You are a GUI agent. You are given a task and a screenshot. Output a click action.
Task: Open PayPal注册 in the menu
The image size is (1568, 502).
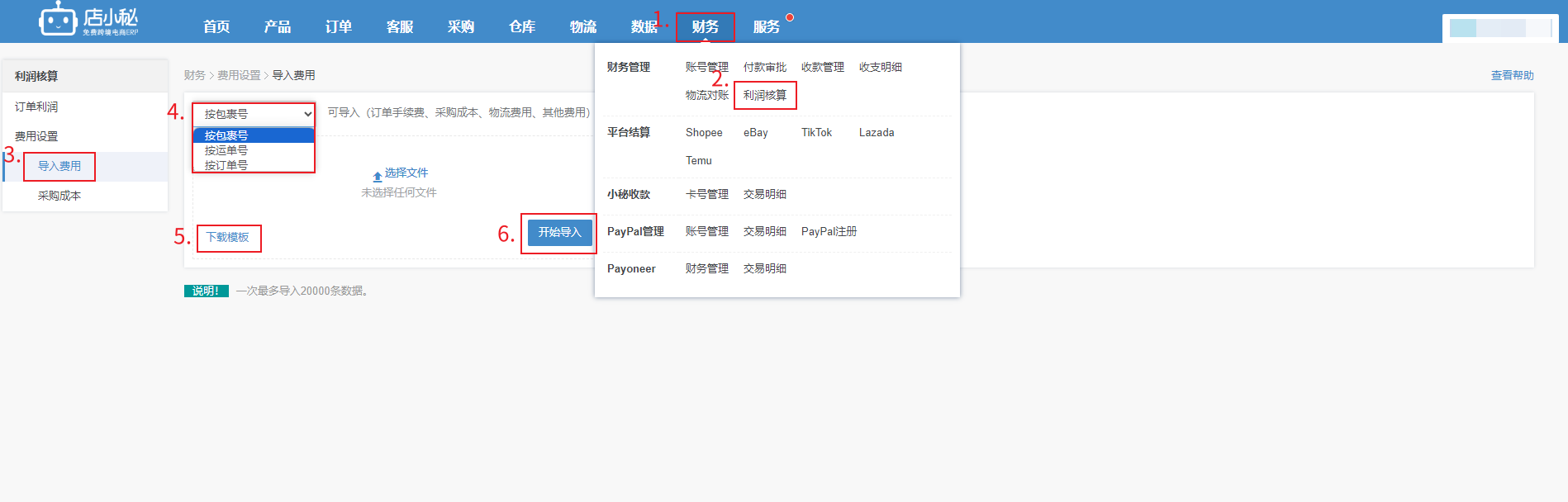tap(829, 231)
